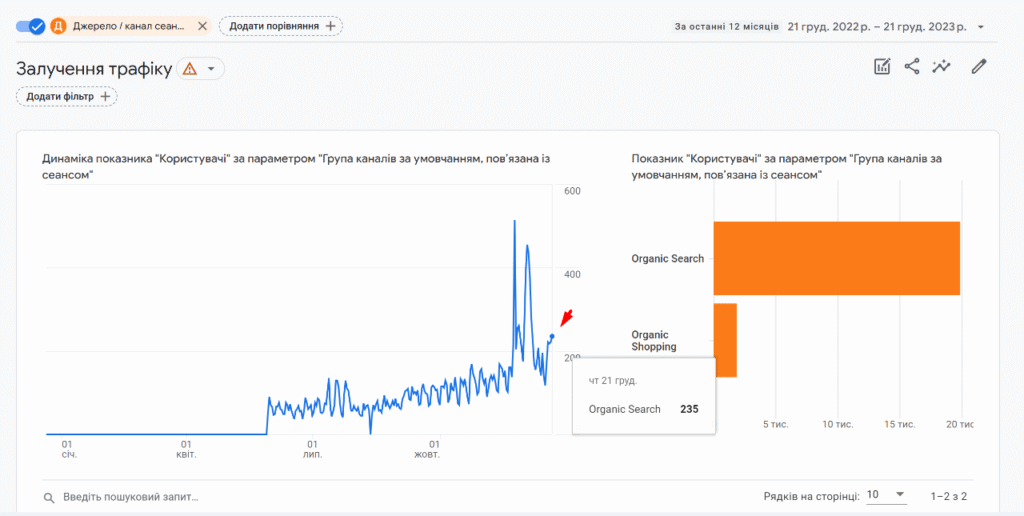The height and width of the screenshot is (516, 1024).
Task: Click the Додати фільтр button
Action: click(67, 96)
